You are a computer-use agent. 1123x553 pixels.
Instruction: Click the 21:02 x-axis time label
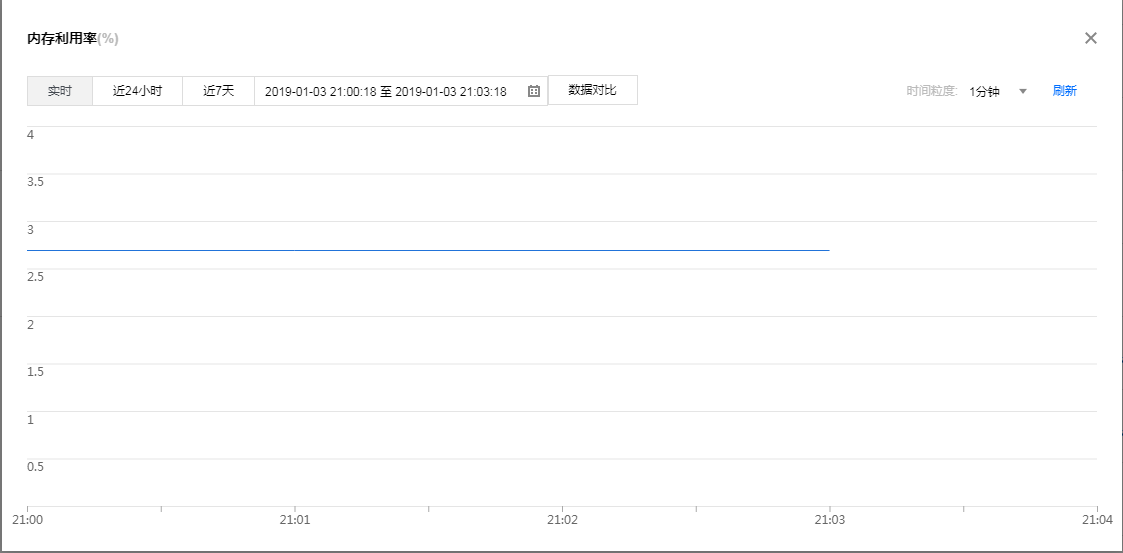pyautogui.click(x=562, y=521)
